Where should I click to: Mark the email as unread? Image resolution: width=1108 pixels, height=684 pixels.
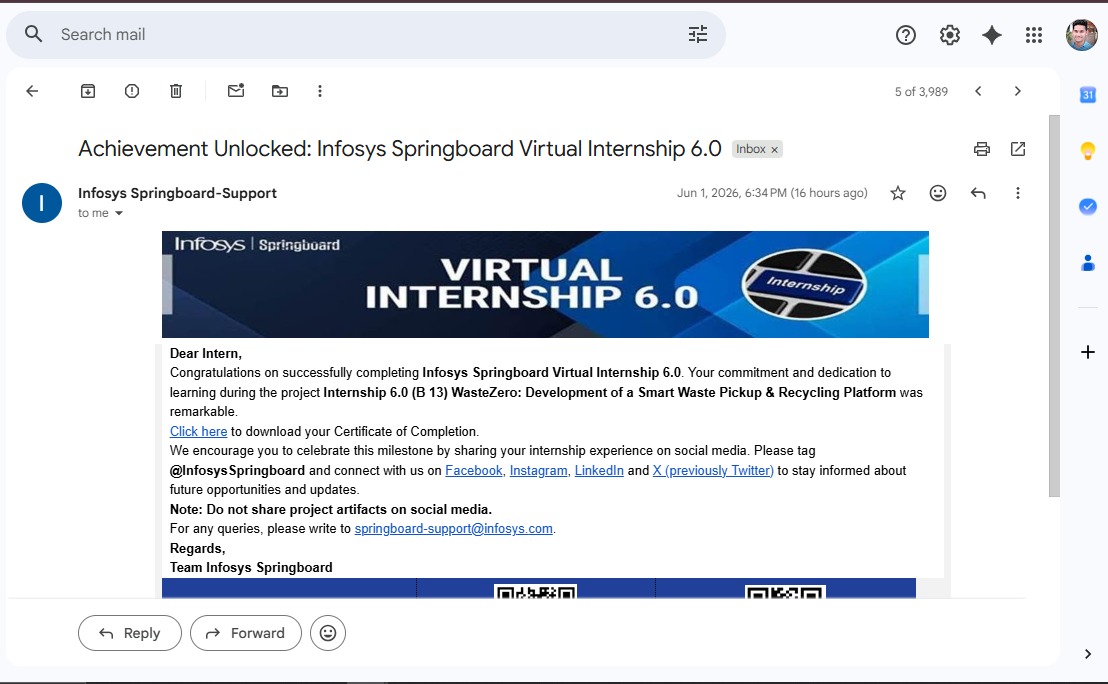[236, 90]
